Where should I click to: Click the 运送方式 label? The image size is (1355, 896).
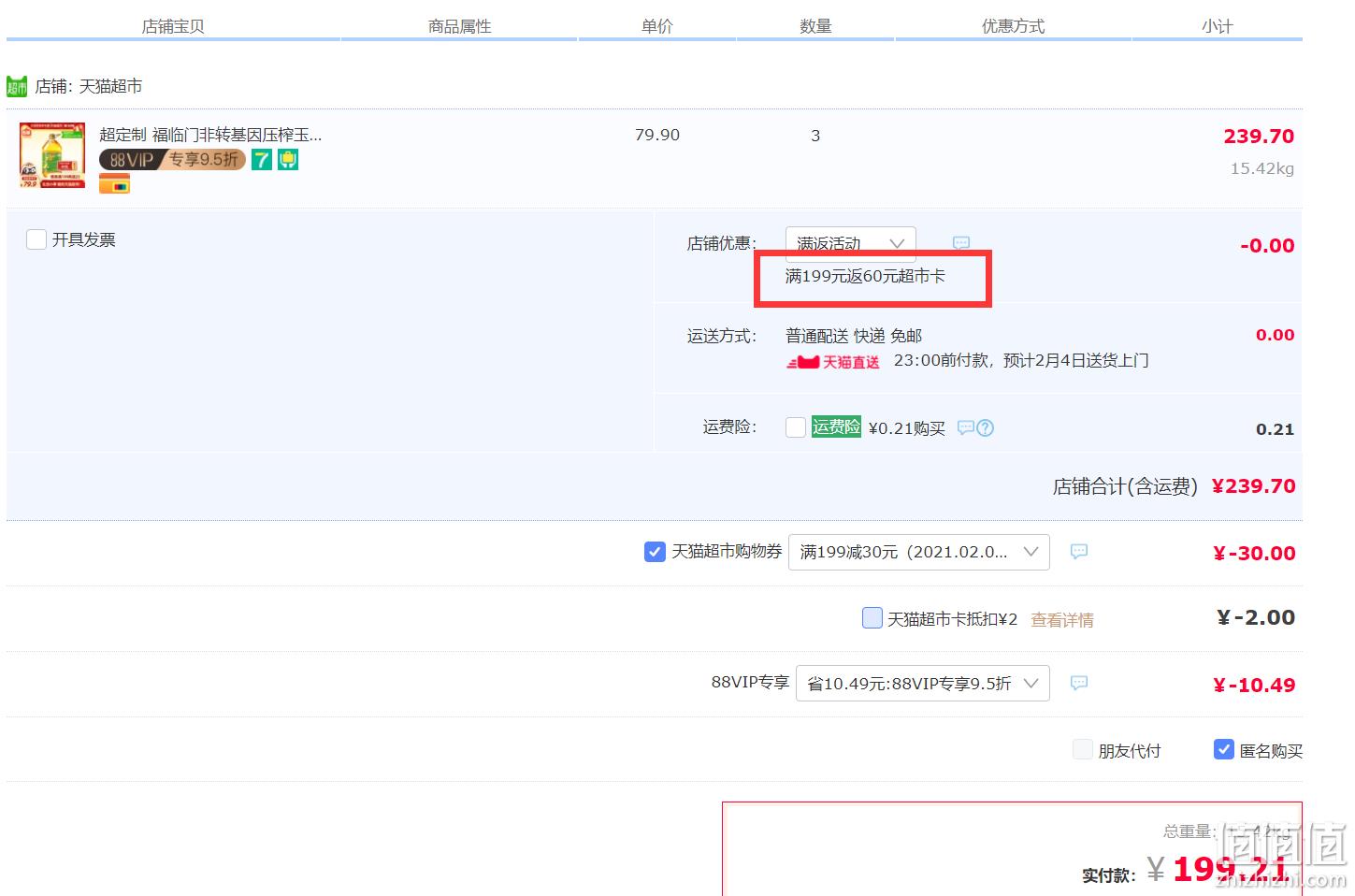pyautogui.click(x=722, y=336)
